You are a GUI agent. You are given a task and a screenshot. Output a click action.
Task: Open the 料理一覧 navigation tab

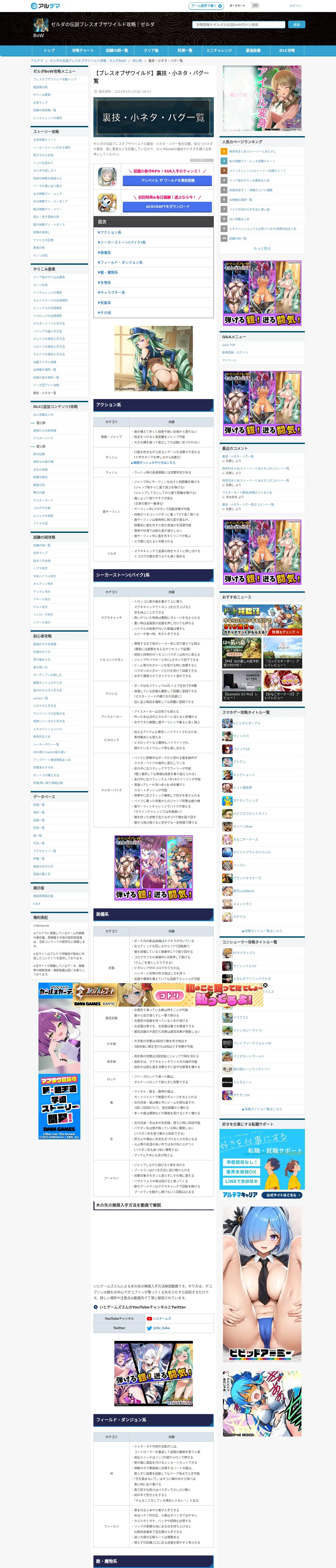pos(185,50)
